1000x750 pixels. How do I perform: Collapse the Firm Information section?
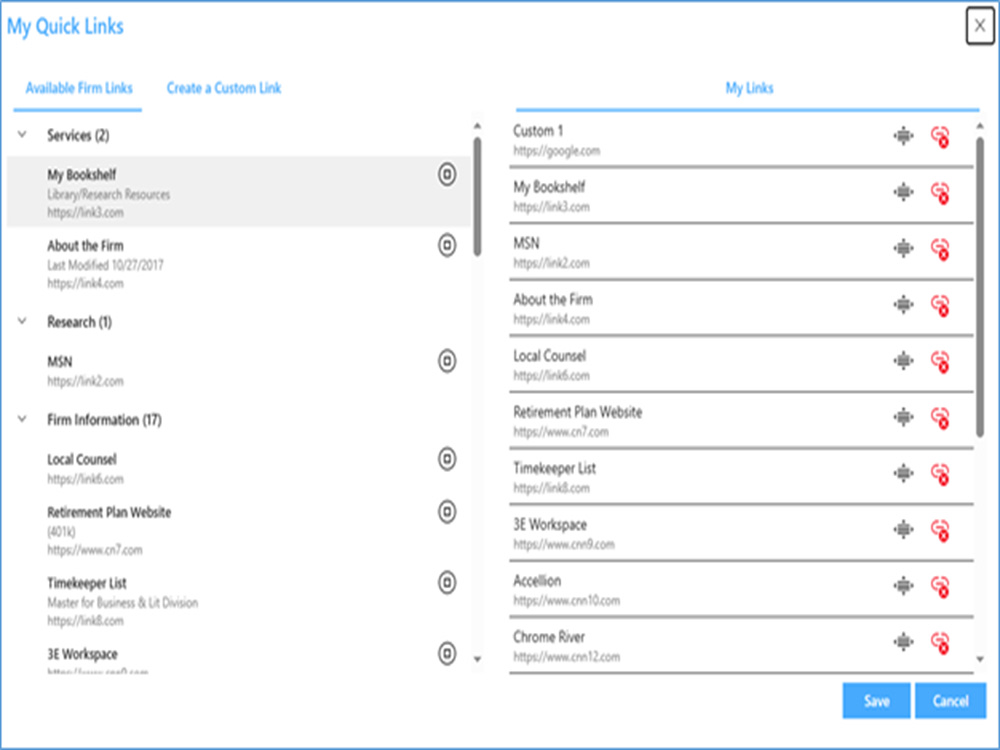coord(22,420)
